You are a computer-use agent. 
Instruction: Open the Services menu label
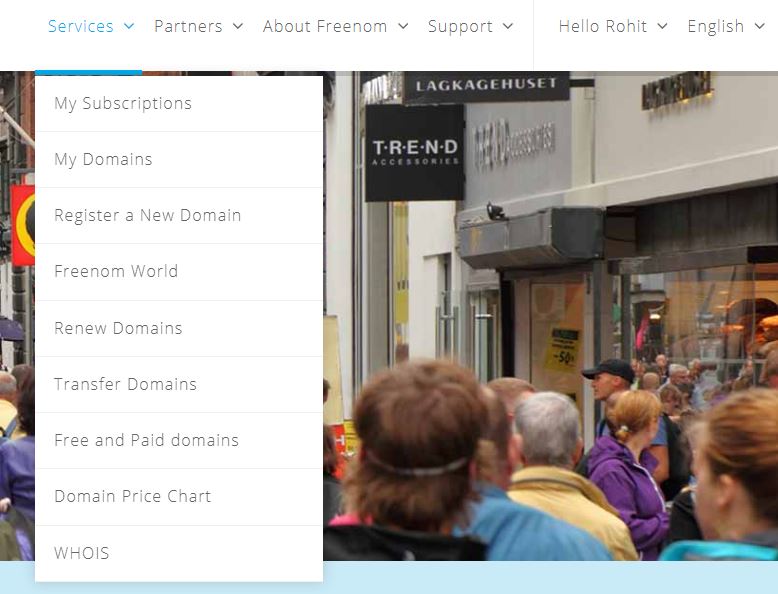[x=80, y=26]
